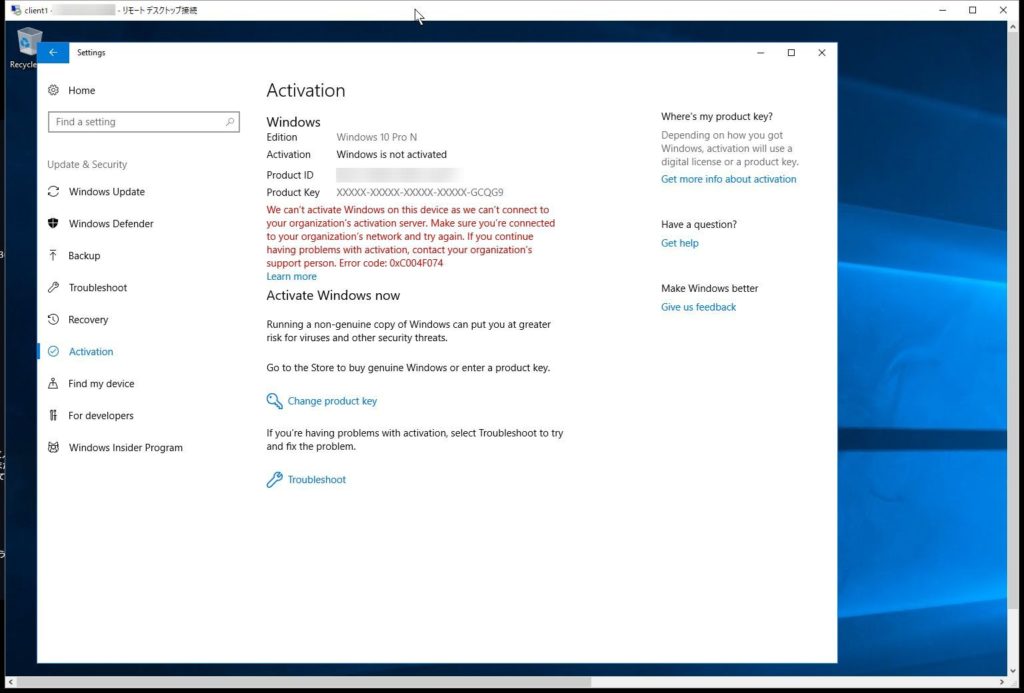Click the Find my device person icon
The image size is (1024, 693).
(x=54, y=383)
